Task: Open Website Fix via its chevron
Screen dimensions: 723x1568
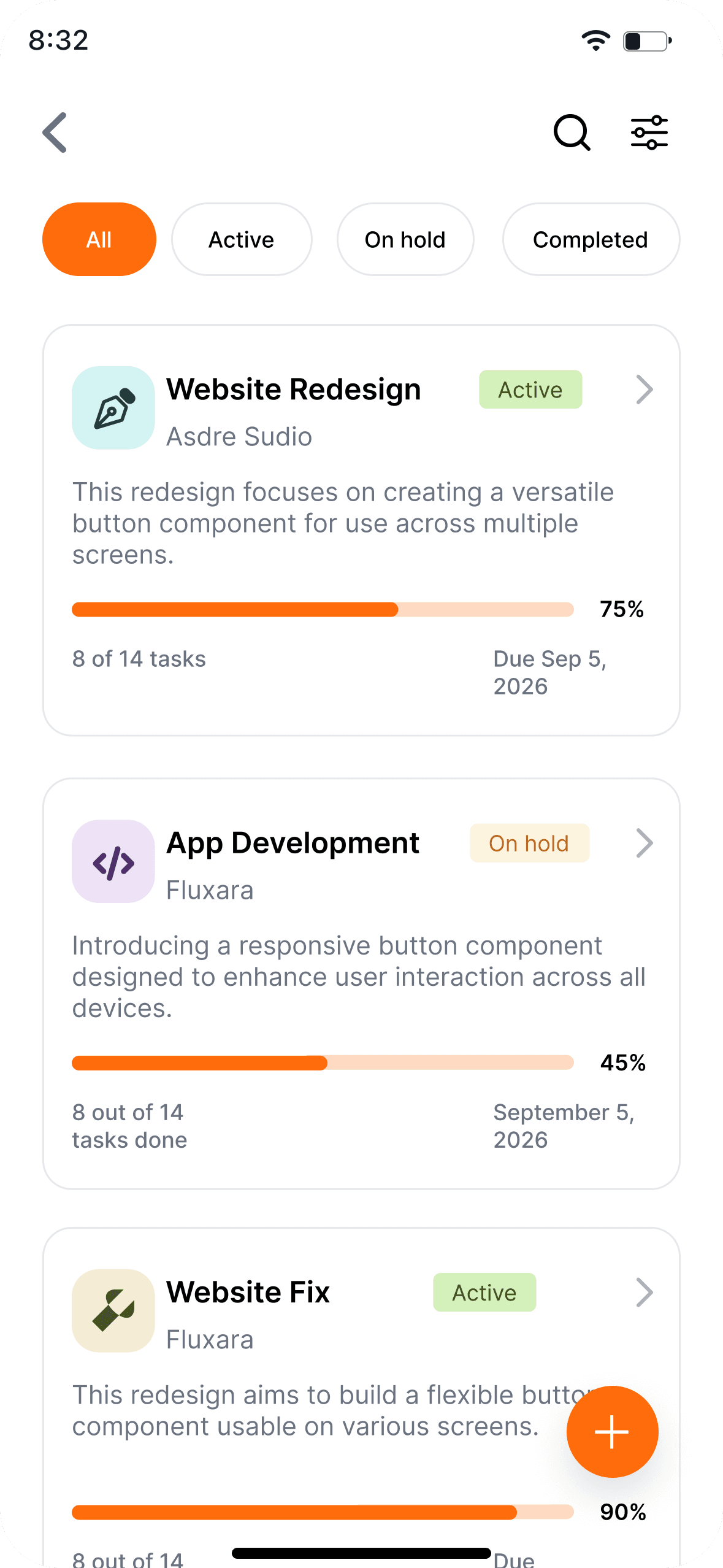Action: point(645,1292)
